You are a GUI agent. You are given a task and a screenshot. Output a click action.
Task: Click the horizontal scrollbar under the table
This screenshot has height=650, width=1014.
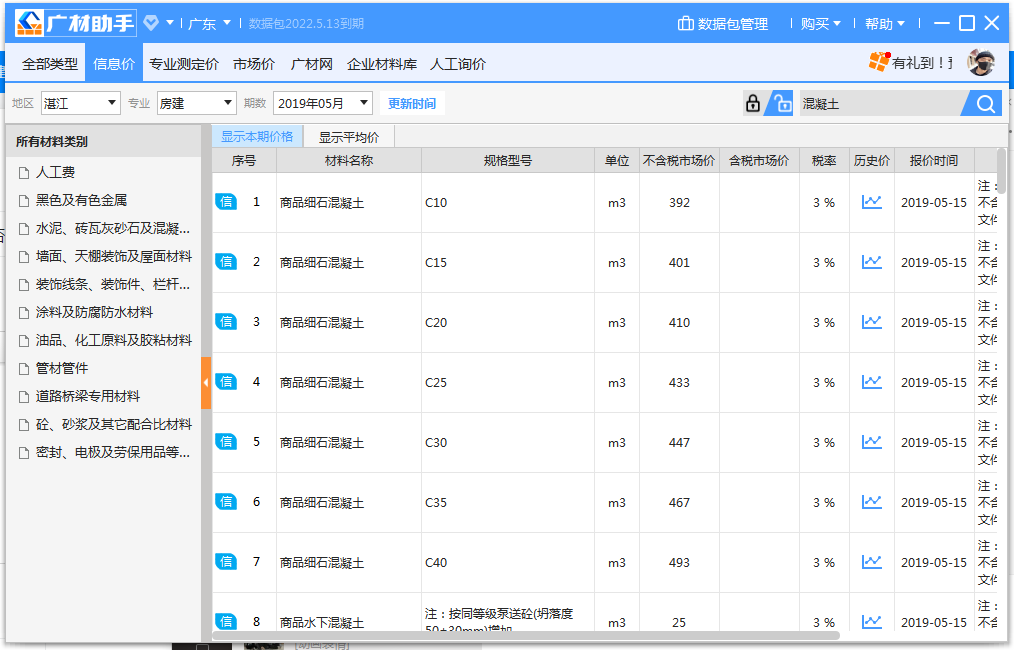click(x=526, y=636)
